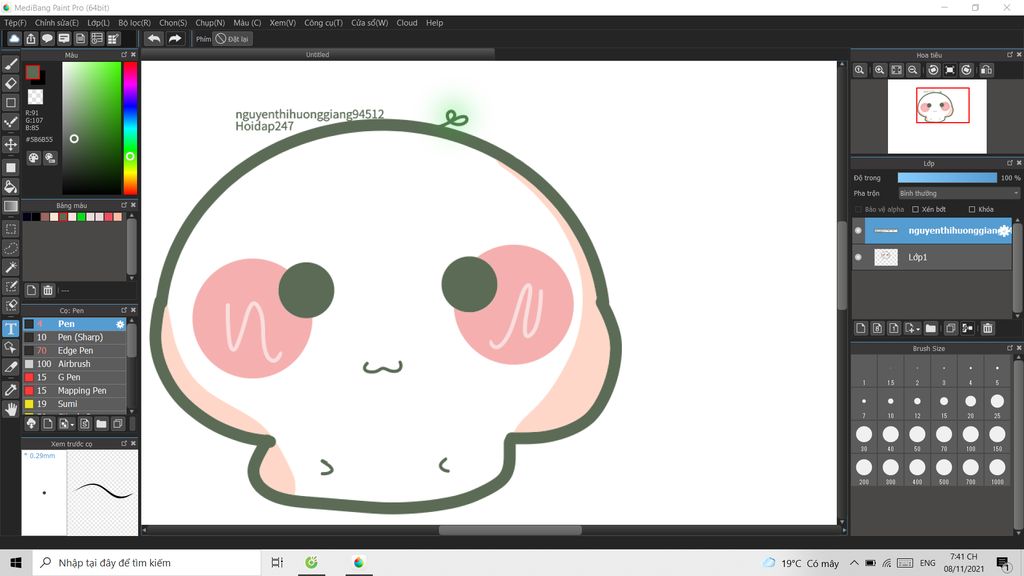Screen dimensions: 1024x576
Task: Click the Undo arrow in the toolbar
Action: tap(154, 39)
